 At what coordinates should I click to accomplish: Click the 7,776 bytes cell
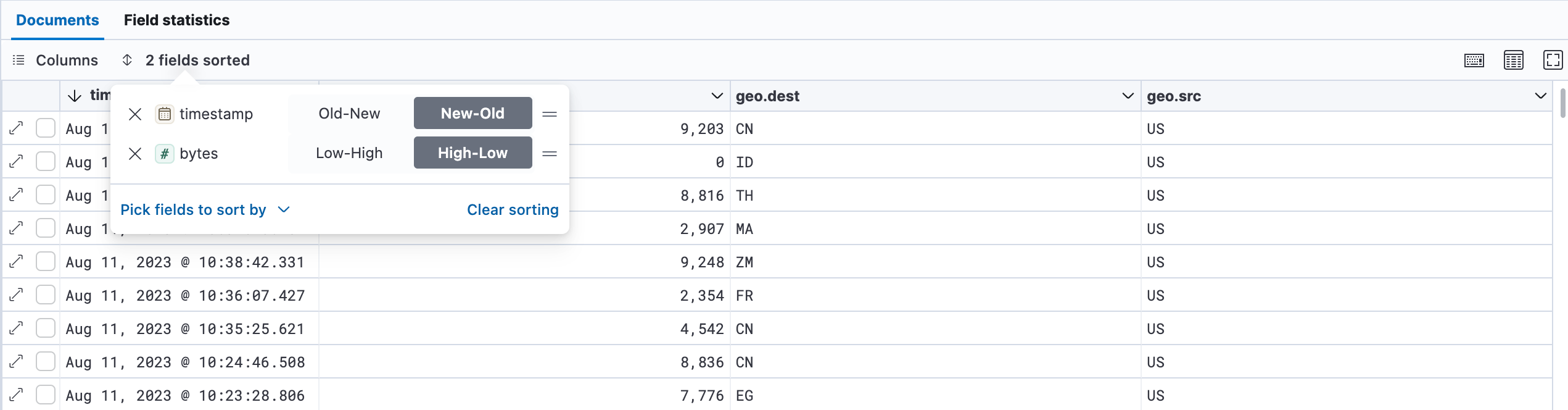pos(524,395)
